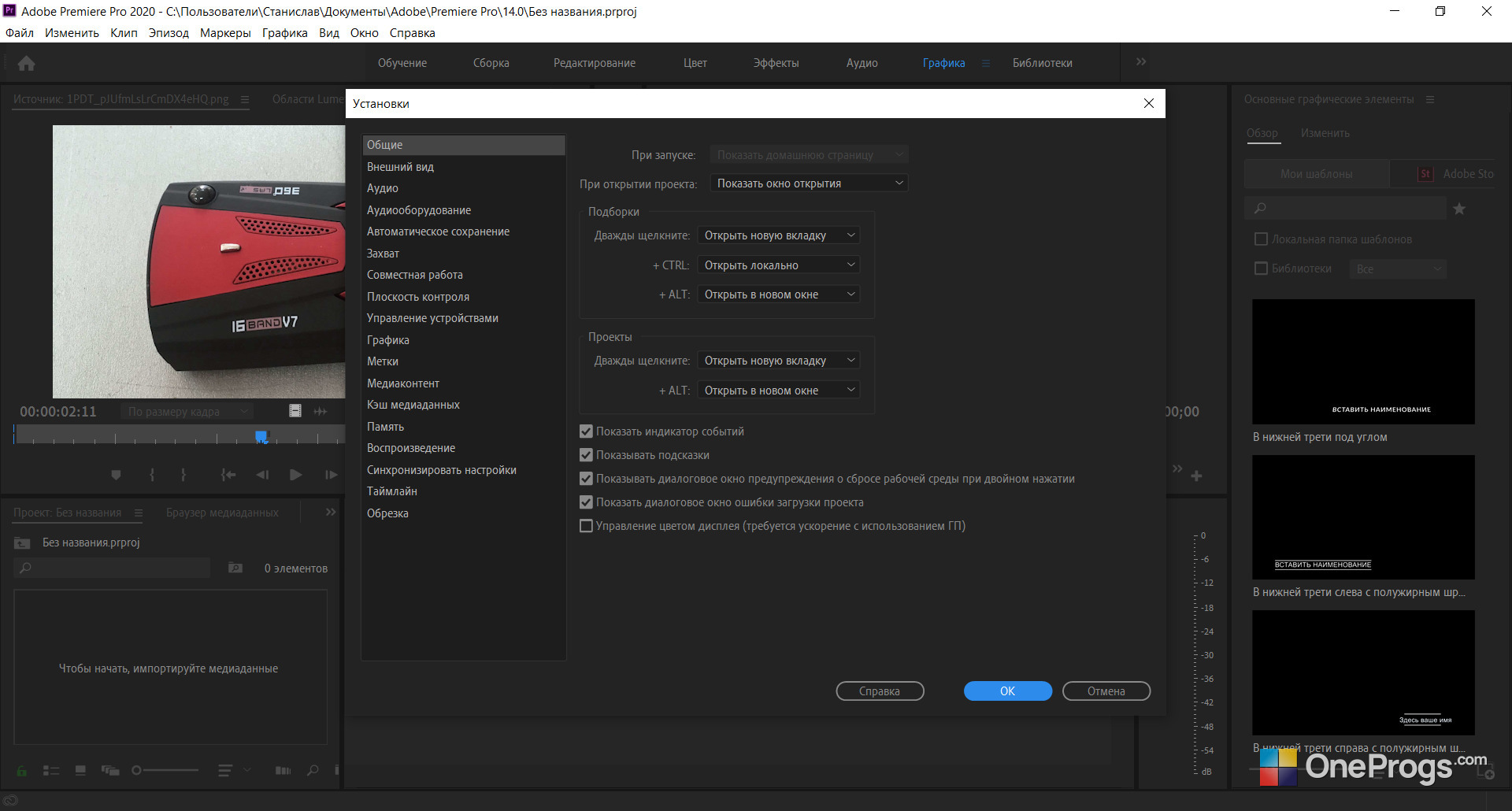1512x811 pixels.
Task: Click the plus button in timeline area
Action: click(1196, 476)
